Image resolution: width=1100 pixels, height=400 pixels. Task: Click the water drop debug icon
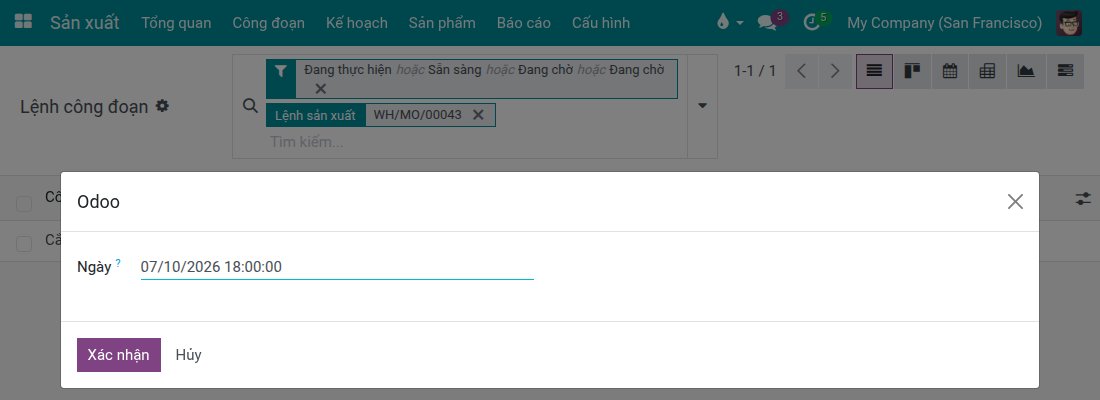(723, 22)
